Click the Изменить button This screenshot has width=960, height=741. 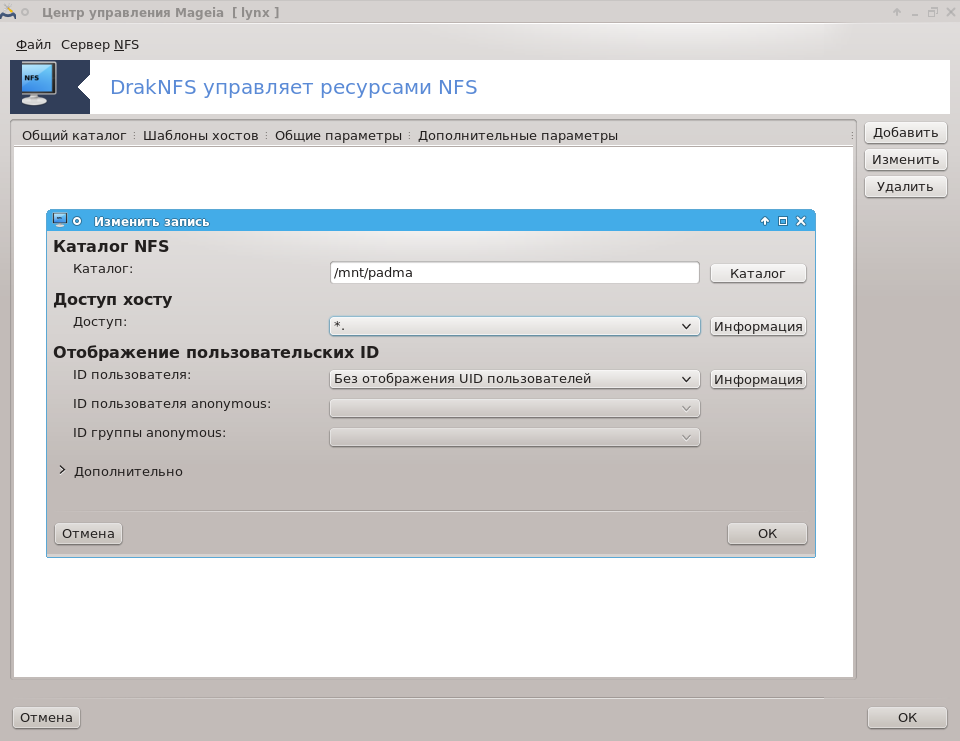coord(906,159)
